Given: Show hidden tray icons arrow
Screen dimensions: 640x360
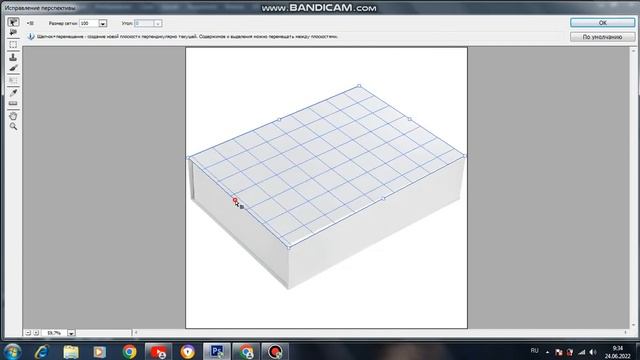Looking at the screenshot, I should click(547, 352).
